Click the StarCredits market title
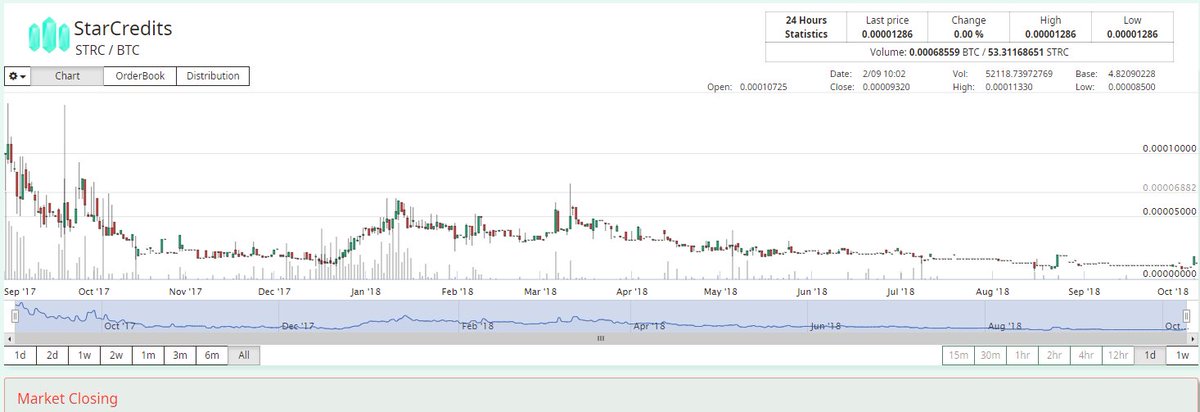Screen dimensions: 1200x412 pos(122,27)
